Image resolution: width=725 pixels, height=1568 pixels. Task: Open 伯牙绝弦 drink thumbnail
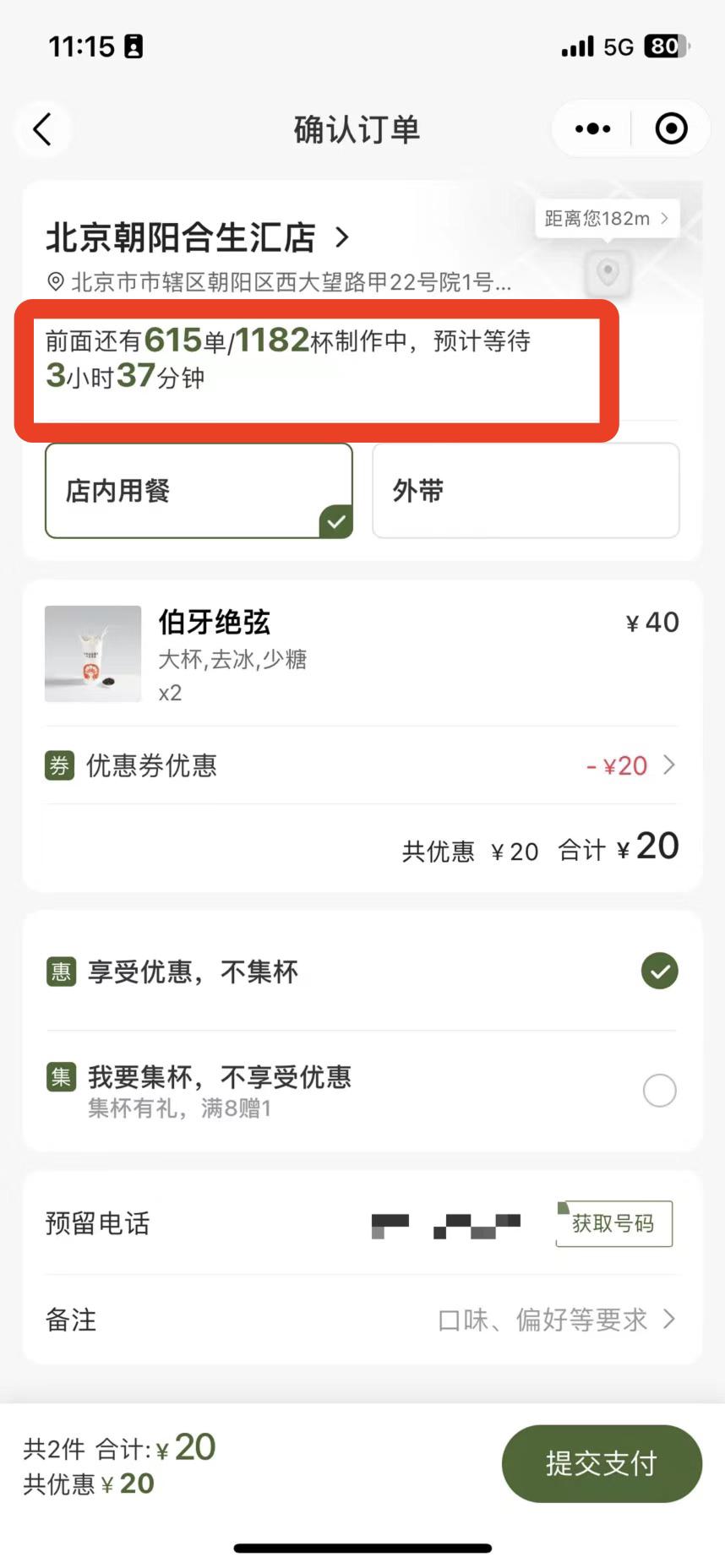[93, 654]
